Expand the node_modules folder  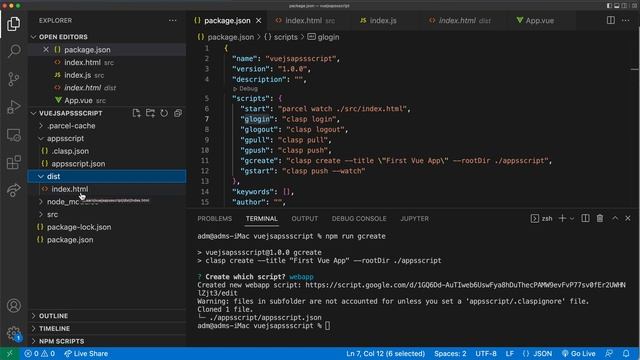107,202
